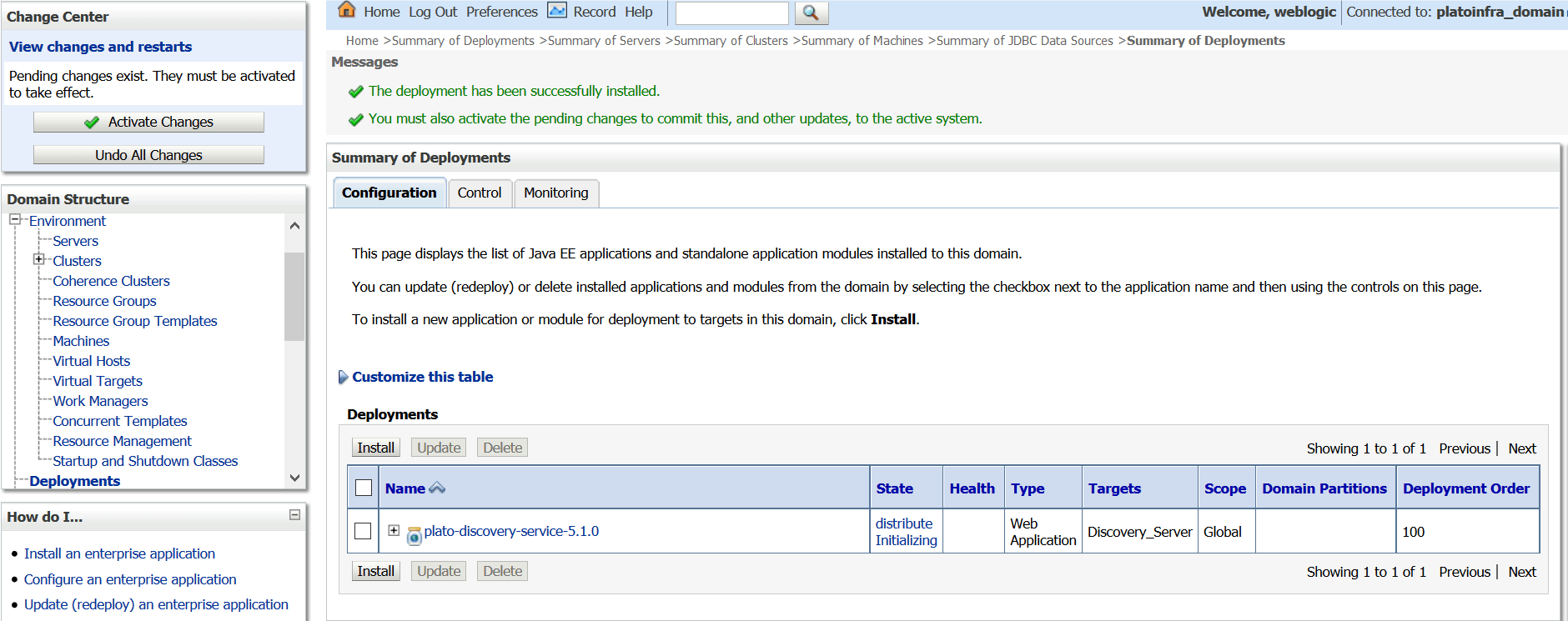
Task: Expand the Clusters tree node
Action: [x=38, y=260]
